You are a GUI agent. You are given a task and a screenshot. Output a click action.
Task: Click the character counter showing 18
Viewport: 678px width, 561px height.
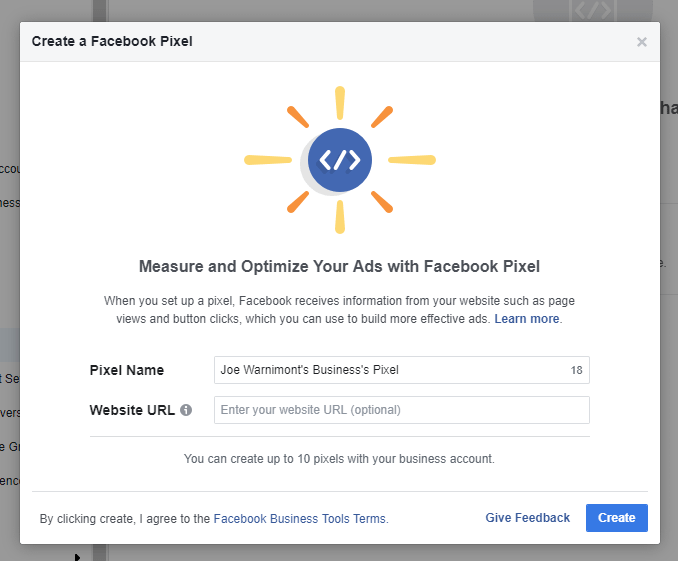(576, 370)
